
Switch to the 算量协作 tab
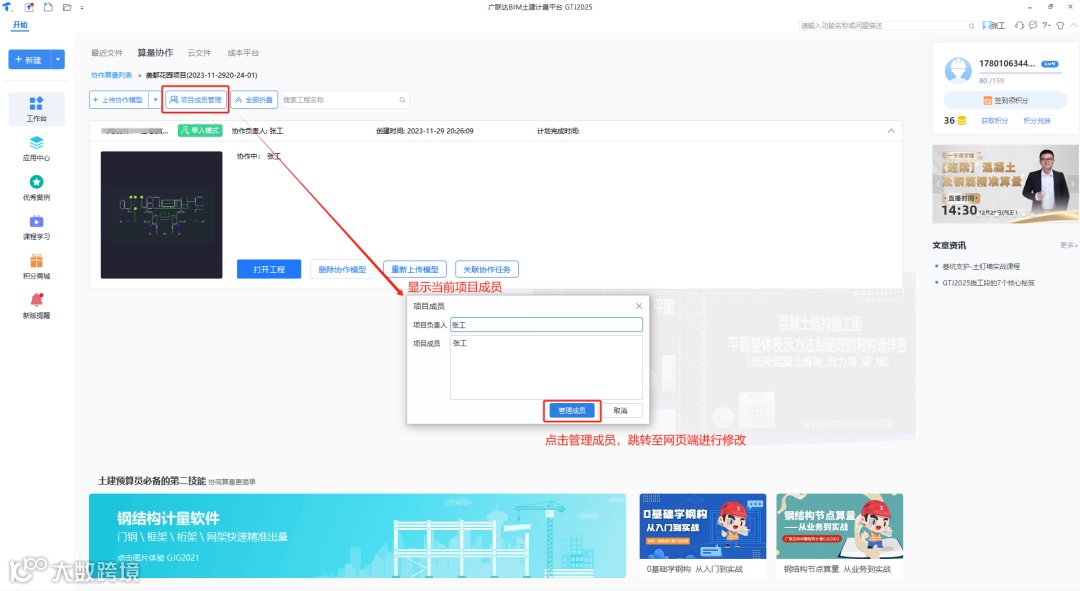click(155, 52)
